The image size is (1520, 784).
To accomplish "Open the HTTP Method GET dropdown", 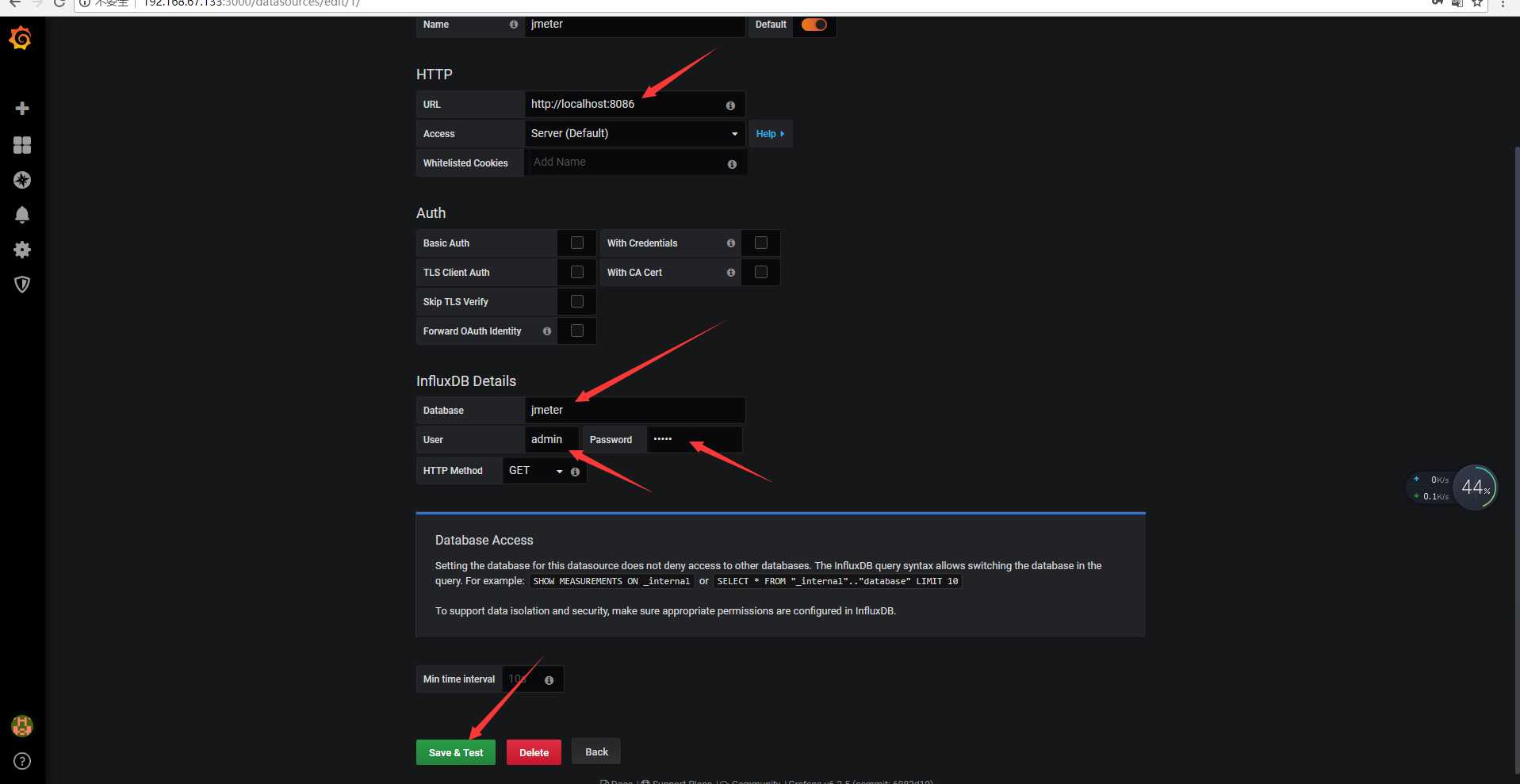I will pyautogui.click(x=535, y=471).
